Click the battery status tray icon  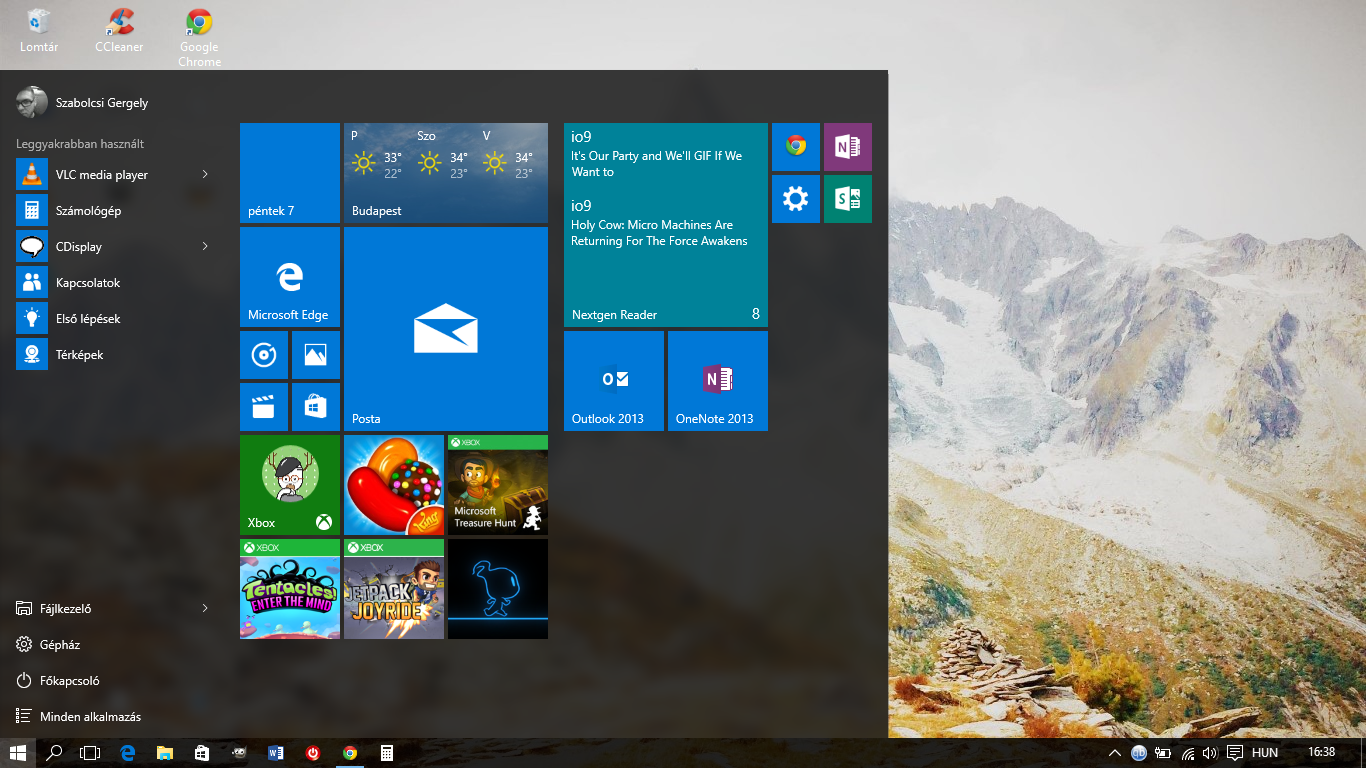(1163, 753)
